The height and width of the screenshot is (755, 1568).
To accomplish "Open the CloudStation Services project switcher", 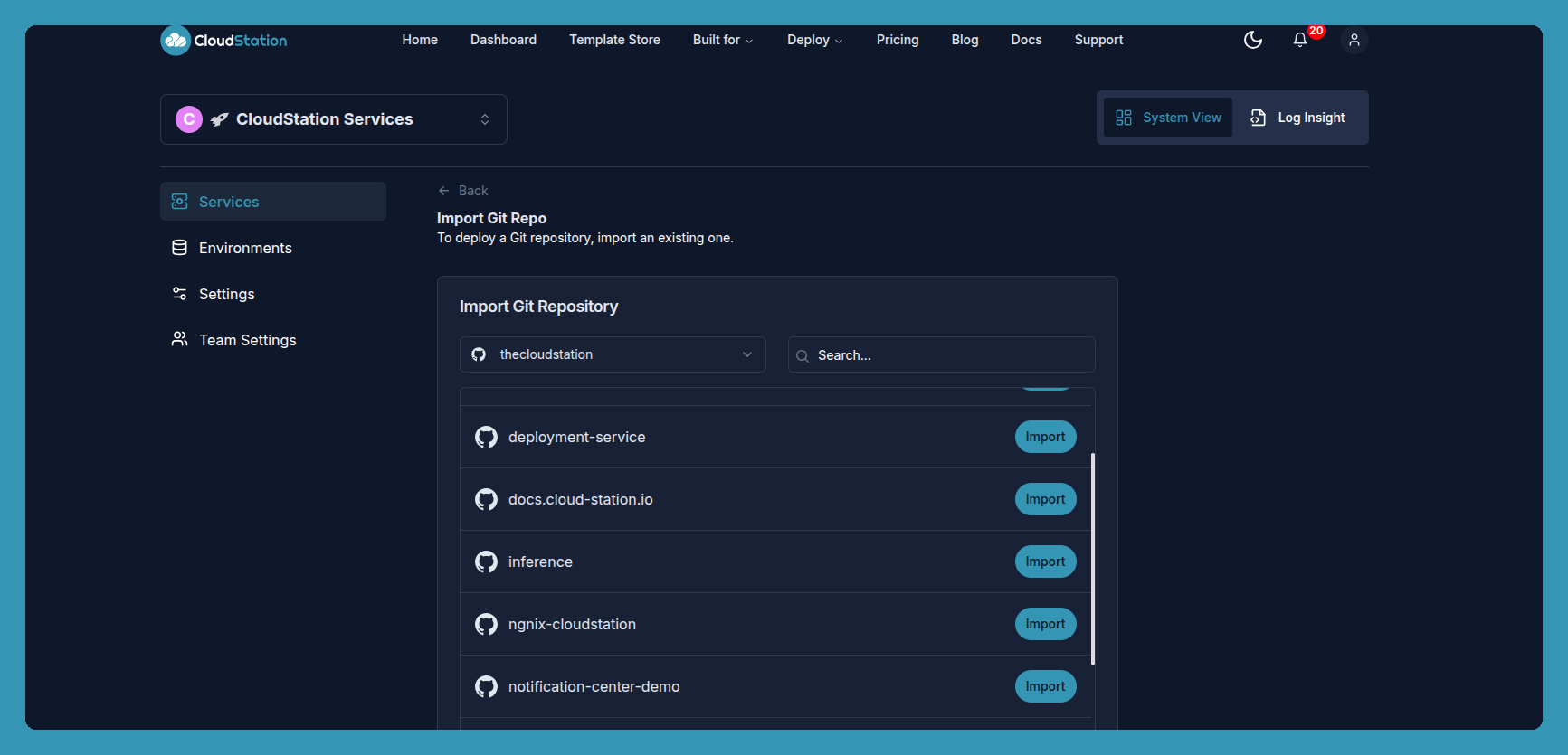I will [334, 119].
